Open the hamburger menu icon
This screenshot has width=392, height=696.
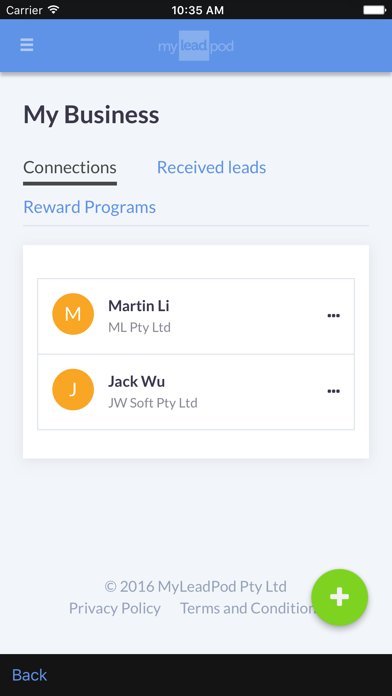coord(27,45)
